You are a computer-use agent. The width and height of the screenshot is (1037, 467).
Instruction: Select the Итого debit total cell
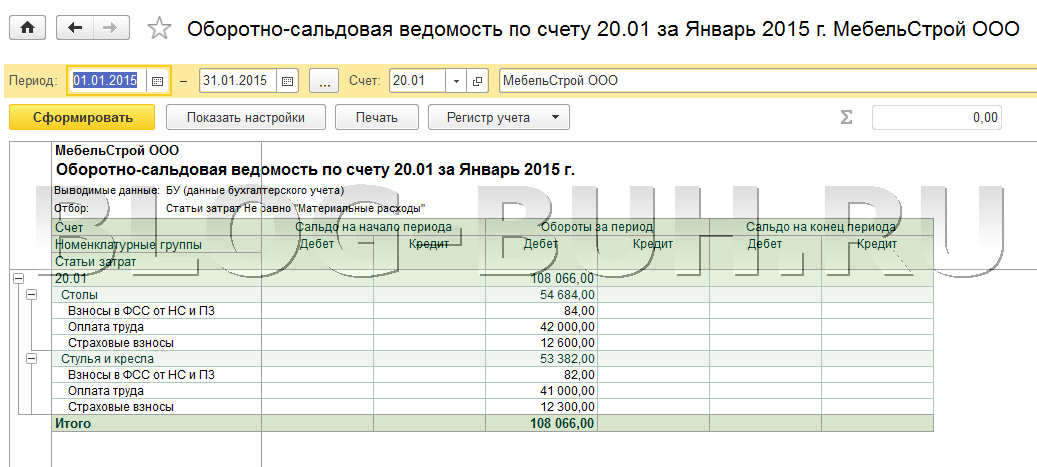click(541, 423)
